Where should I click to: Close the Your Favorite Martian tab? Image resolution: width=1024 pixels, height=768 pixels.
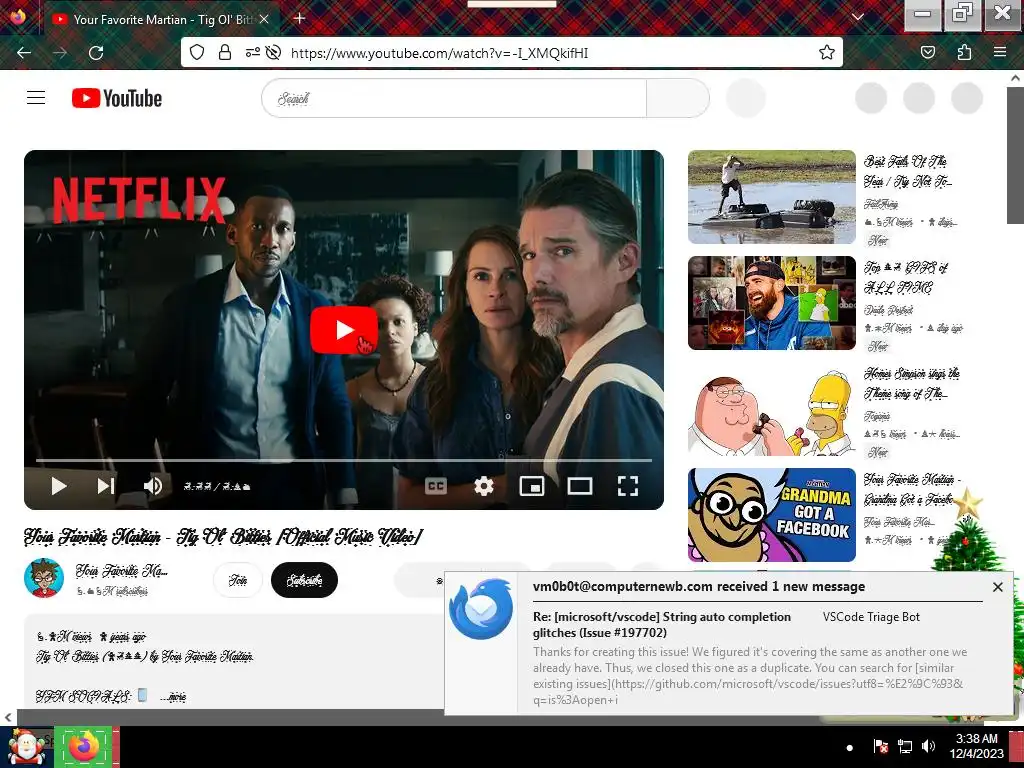[264, 20]
